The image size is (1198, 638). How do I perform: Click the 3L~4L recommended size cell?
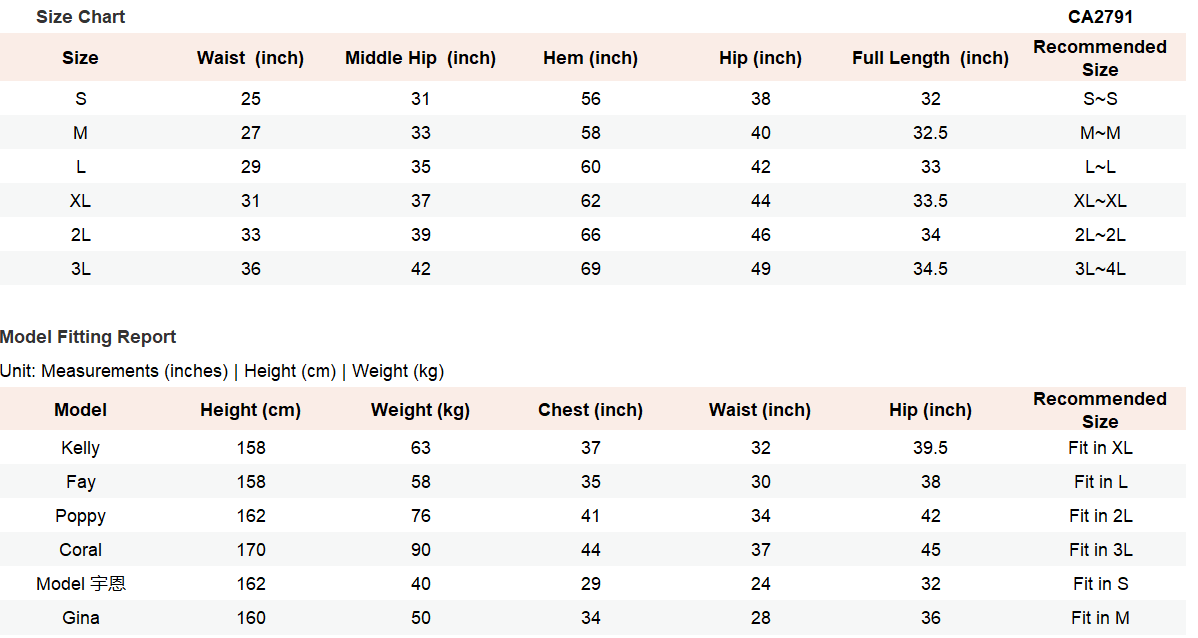point(1100,269)
